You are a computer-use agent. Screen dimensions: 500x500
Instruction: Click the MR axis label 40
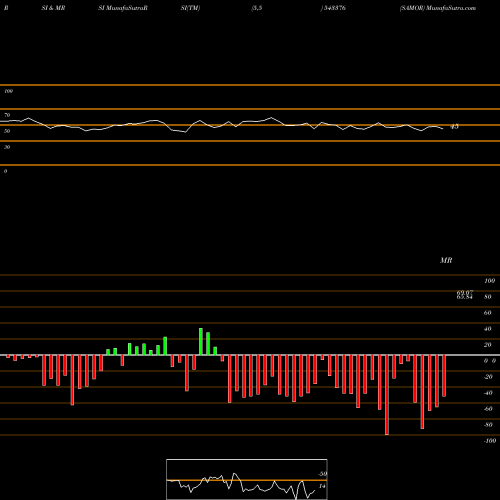click(487, 329)
